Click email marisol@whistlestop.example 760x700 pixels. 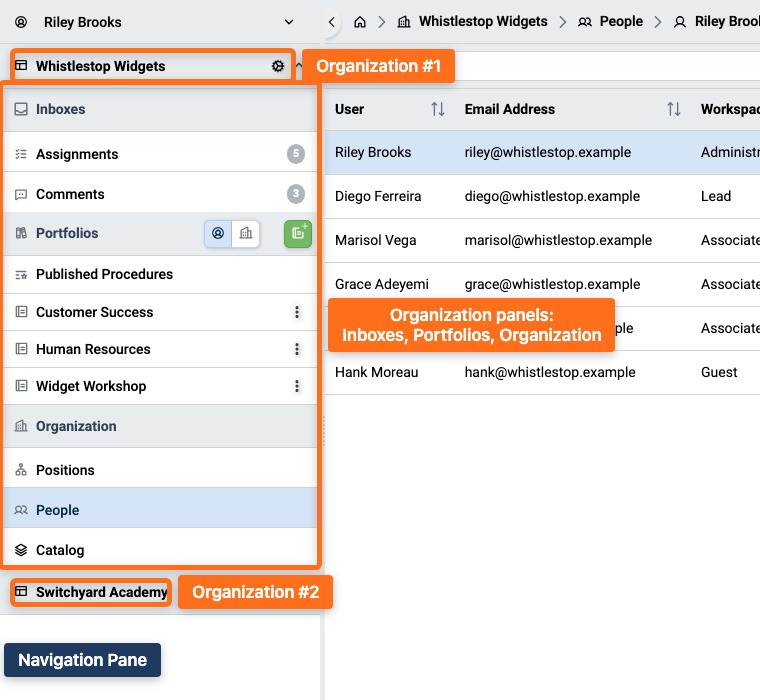click(x=558, y=240)
